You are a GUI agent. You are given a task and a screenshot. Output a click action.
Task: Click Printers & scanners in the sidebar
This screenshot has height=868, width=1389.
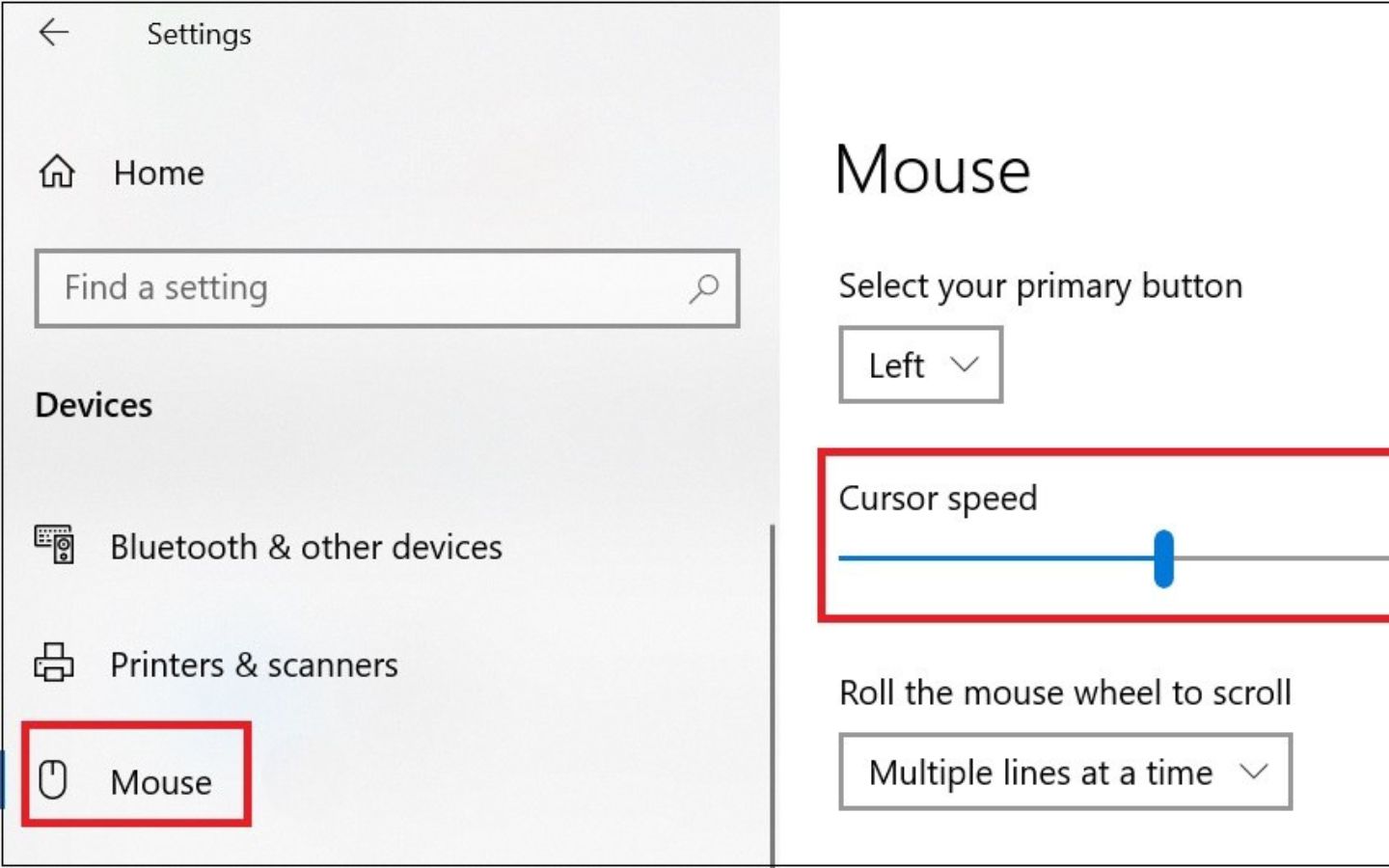point(254,665)
